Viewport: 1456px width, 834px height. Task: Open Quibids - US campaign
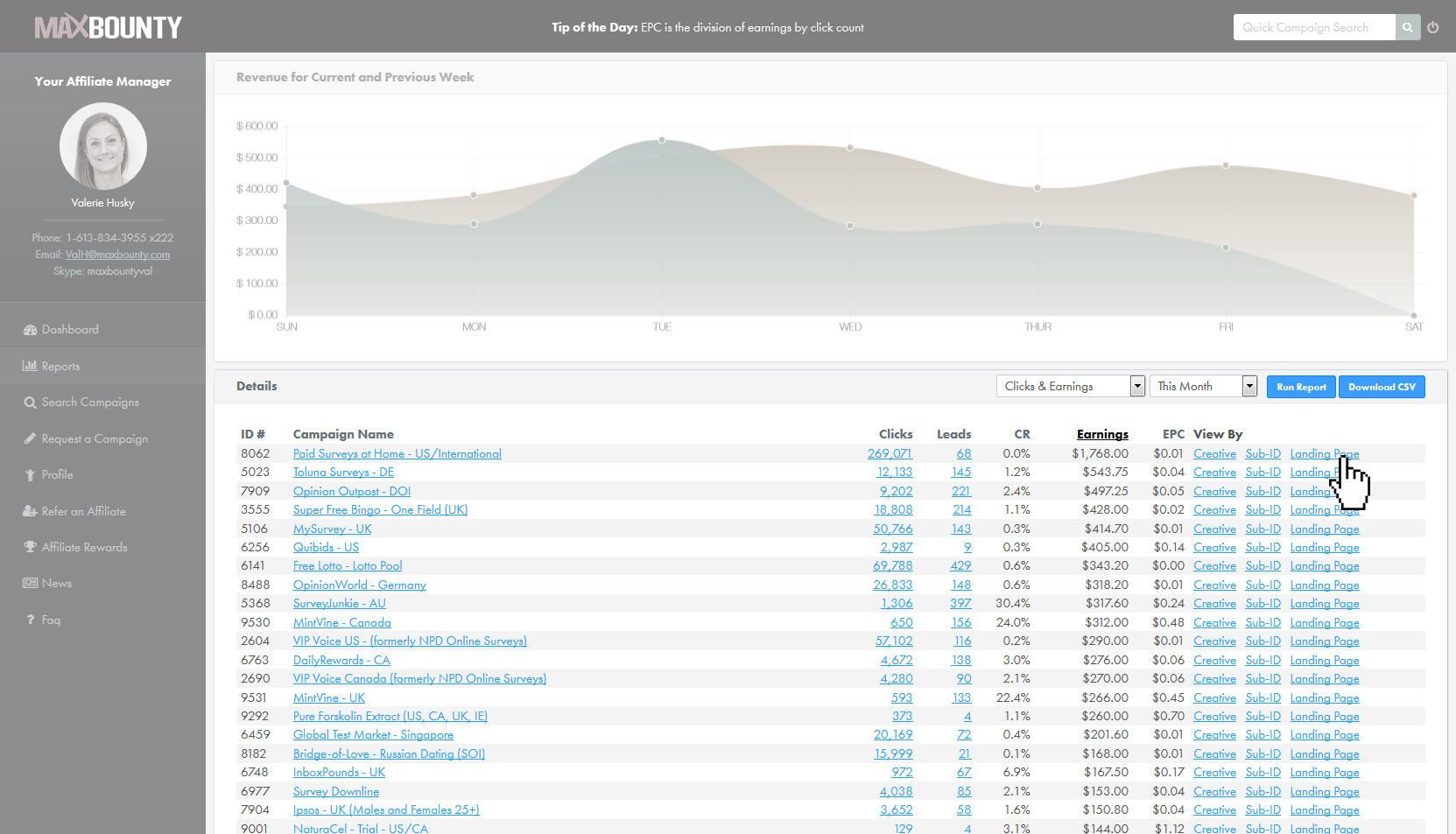pos(326,547)
